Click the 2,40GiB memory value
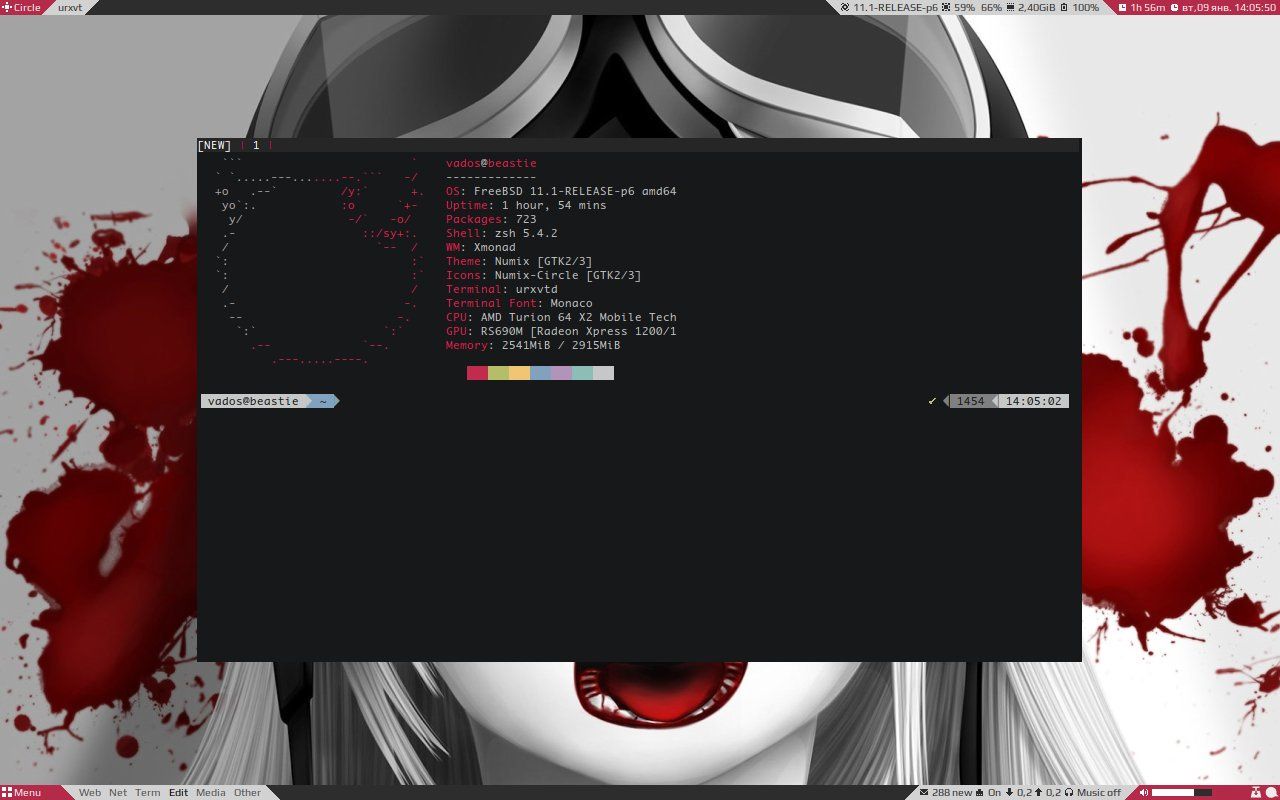Image resolution: width=1280 pixels, height=800 pixels. pyautogui.click(x=1037, y=7)
